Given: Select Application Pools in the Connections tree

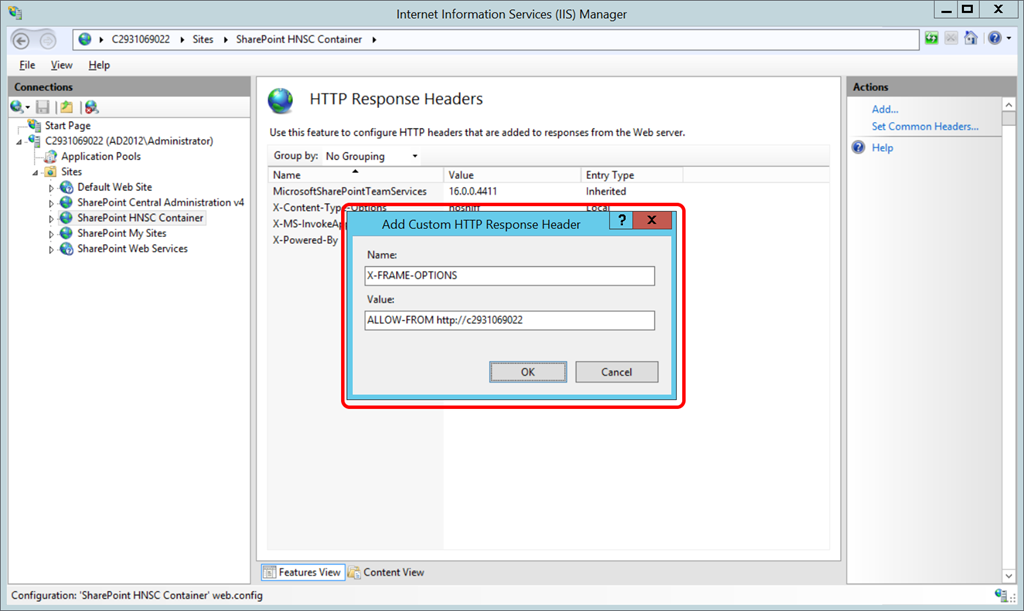Looking at the screenshot, I should tap(100, 157).
